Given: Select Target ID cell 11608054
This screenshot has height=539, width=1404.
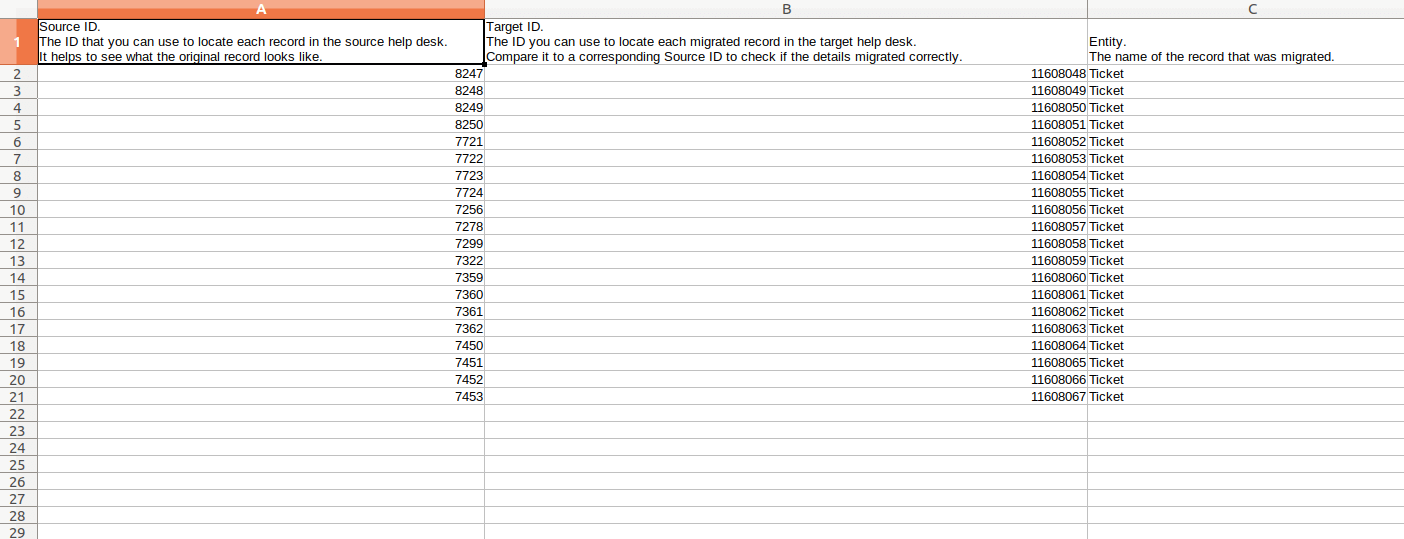Looking at the screenshot, I should pos(786,176).
